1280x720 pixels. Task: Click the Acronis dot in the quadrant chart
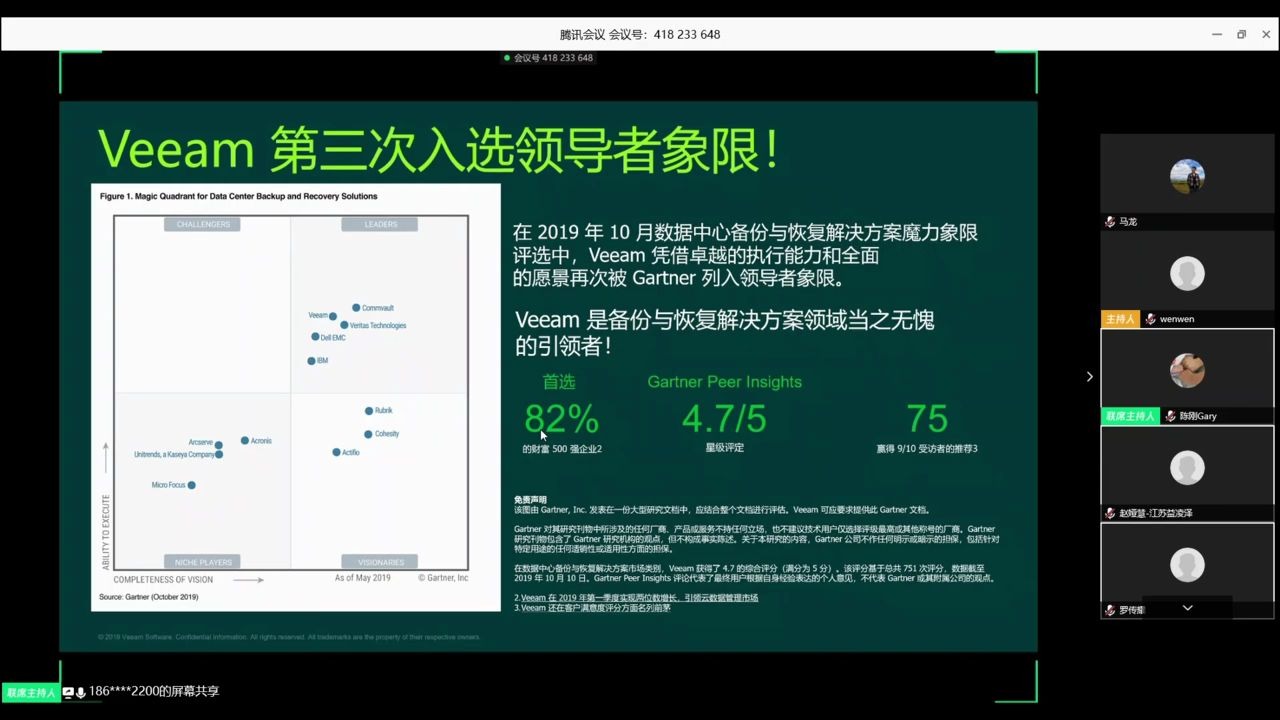point(245,441)
